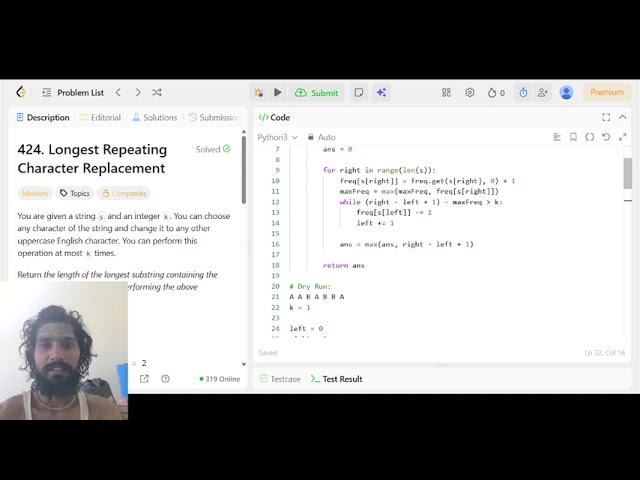Click the 'left = 0' line in editor
Viewport: 640px width, 480px height.
click(306, 329)
